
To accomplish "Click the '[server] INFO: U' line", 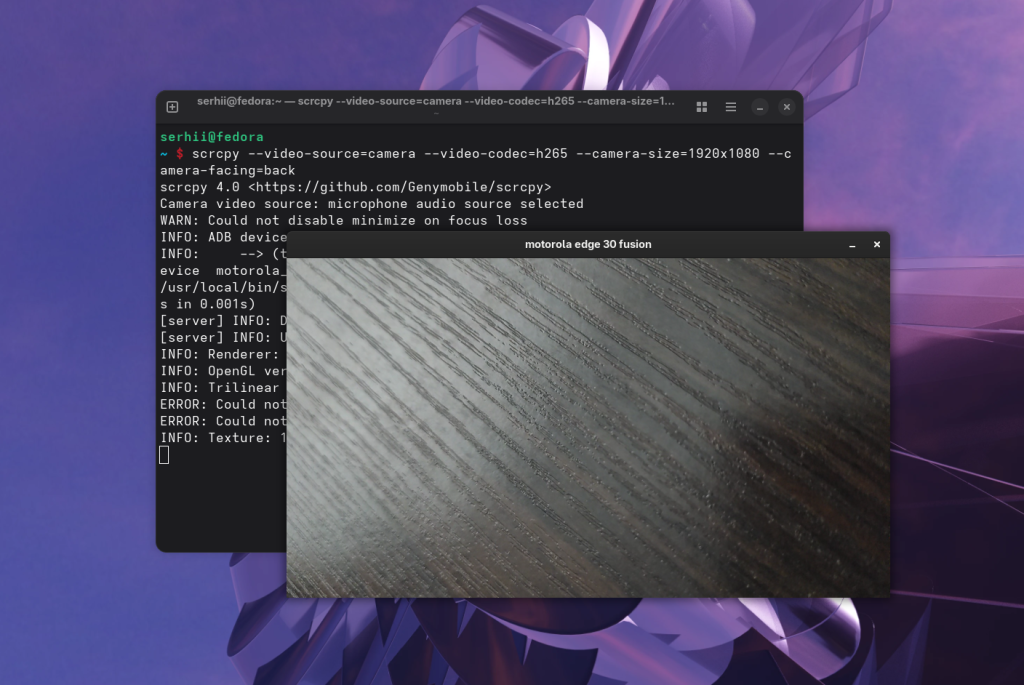I will pyautogui.click(x=223, y=338).
